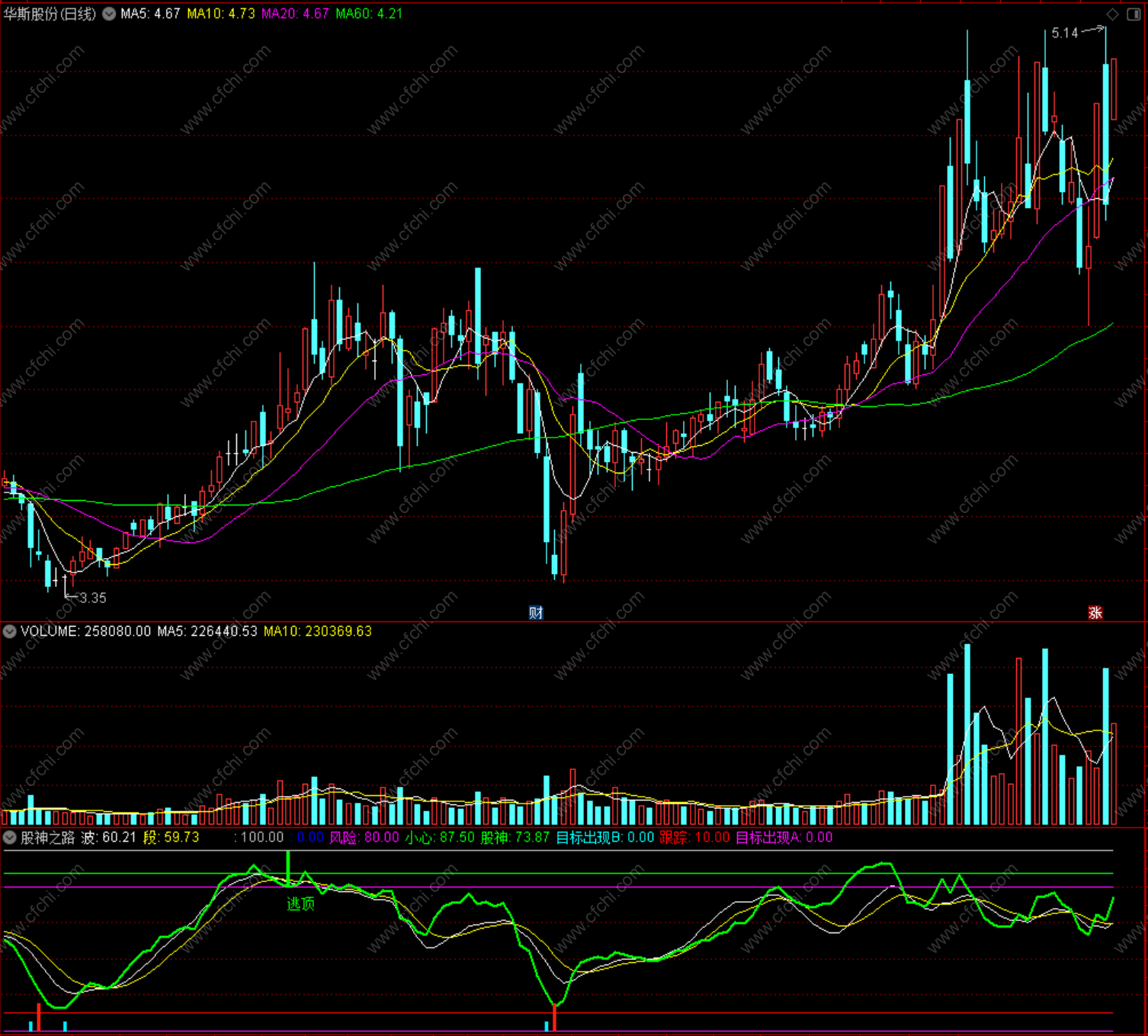Screen dimensions: 1148x1036
Task: Click the 股神之路 indicator name
Action: tap(47, 837)
